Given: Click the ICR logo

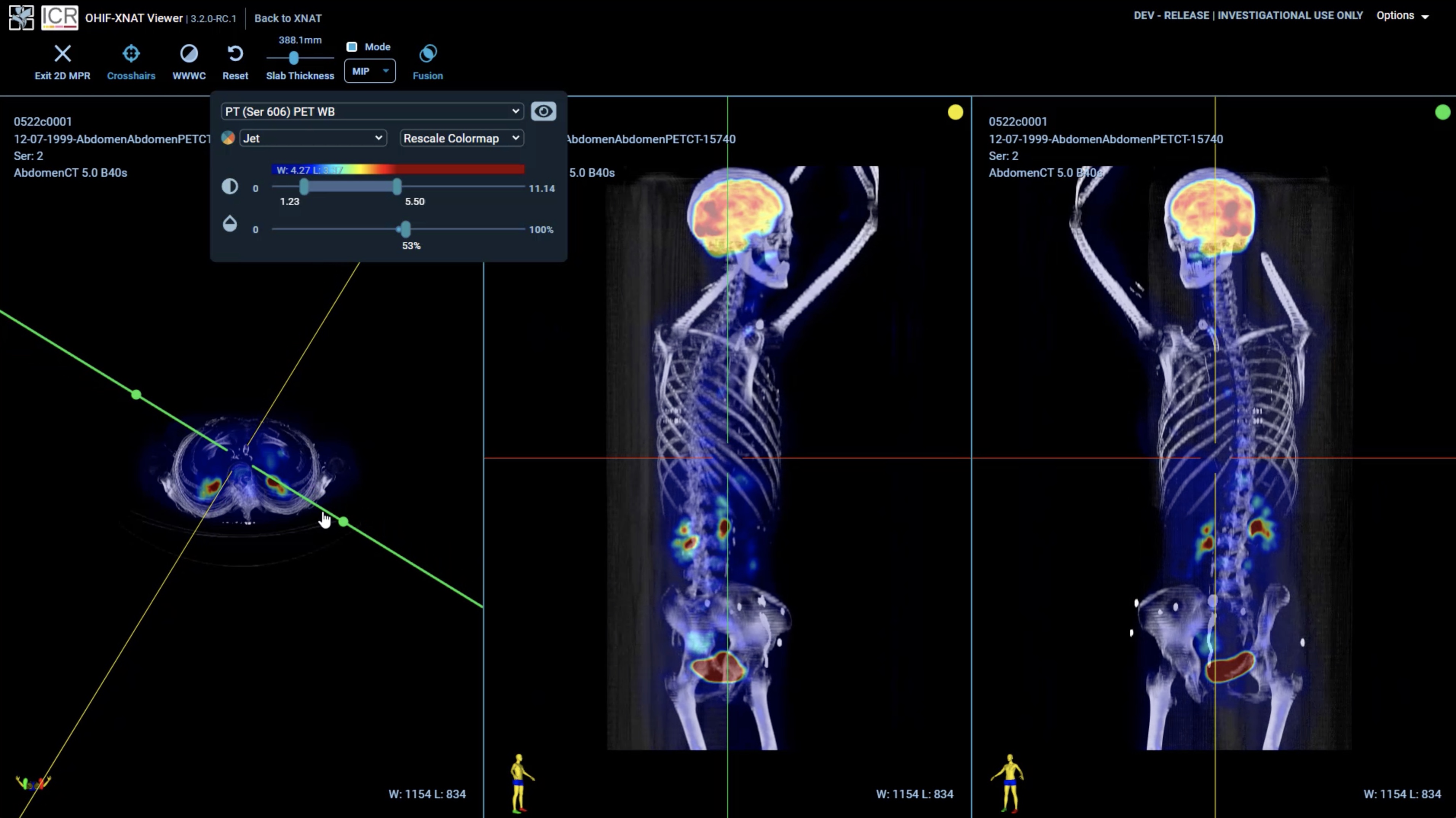Looking at the screenshot, I should (59, 17).
